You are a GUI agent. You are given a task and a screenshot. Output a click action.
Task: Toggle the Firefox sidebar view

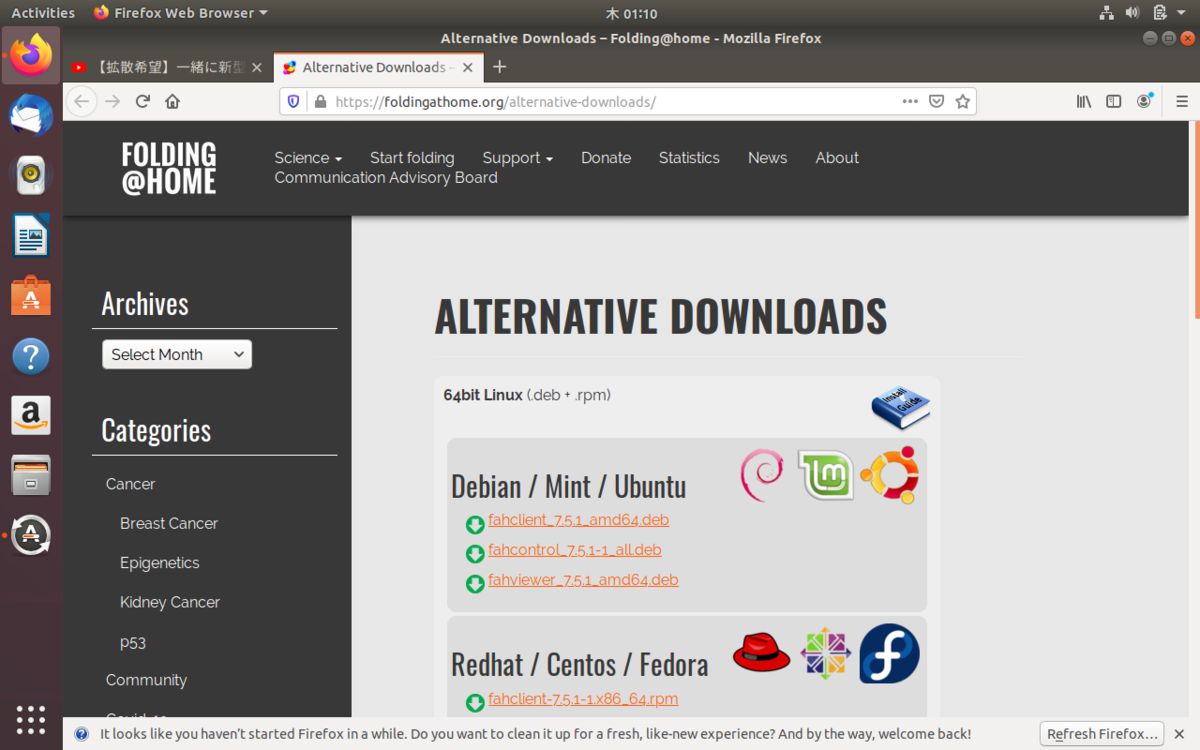[x=1113, y=101]
